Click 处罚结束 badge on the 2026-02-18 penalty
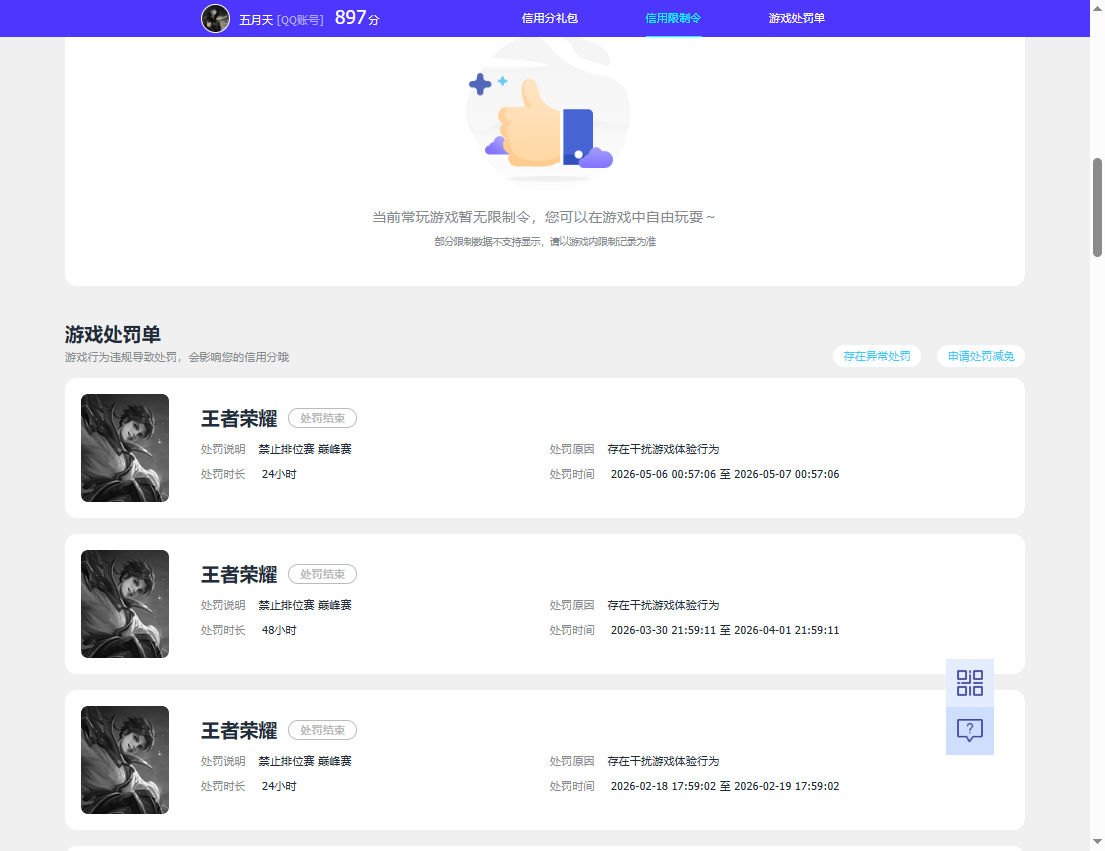This screenshot has height=851, width=1105. [x=322, y=731]
